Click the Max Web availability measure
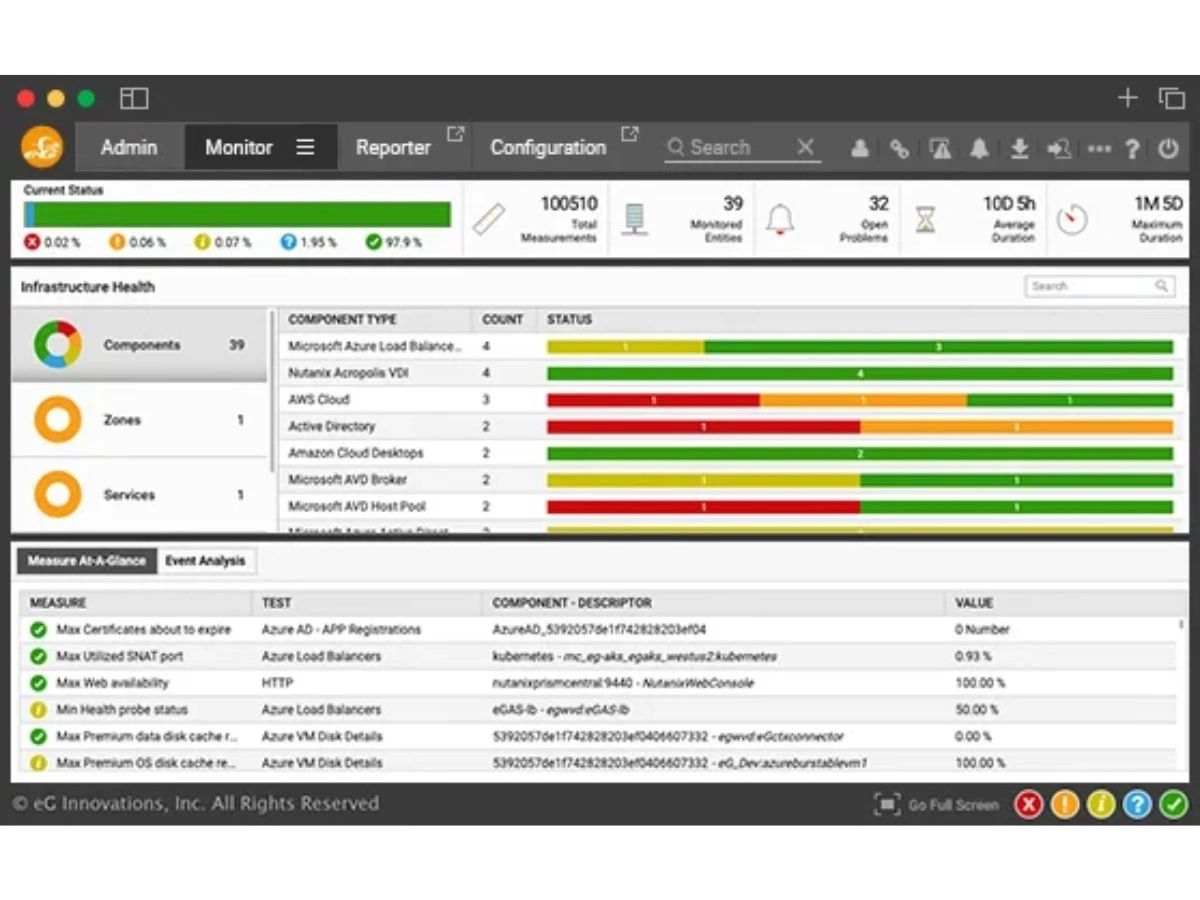 tap(112, 683)
